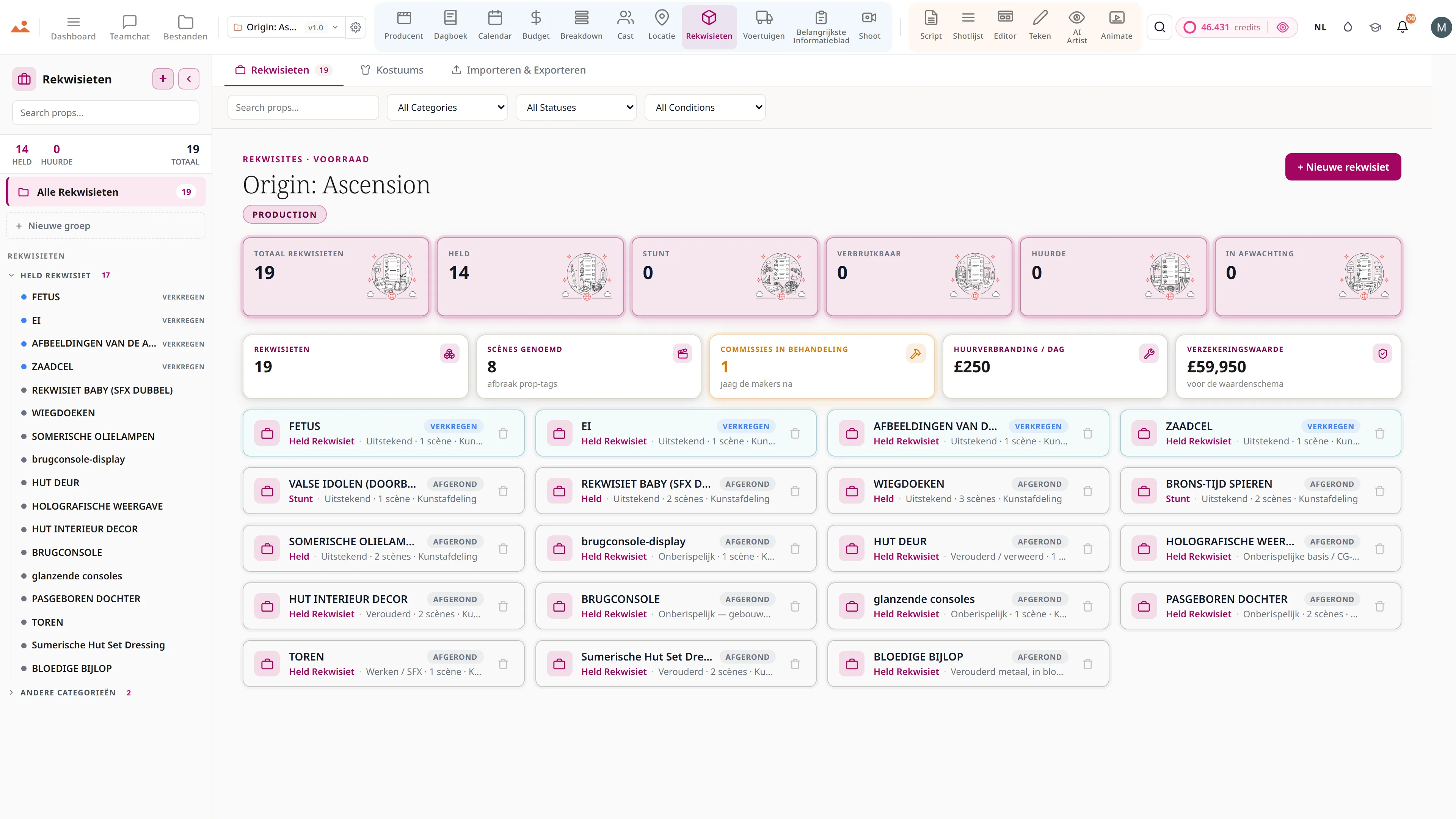Click the Nieuwe rekwisiet button
Viewport: 1456px width, 819px height.
[x=1343, y=167]
